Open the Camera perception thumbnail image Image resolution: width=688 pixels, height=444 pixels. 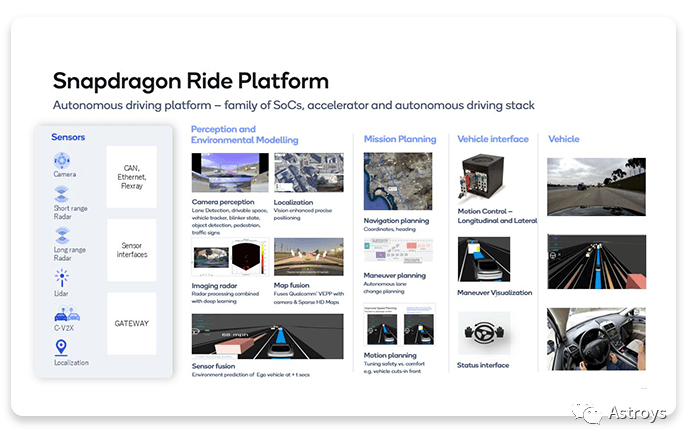coord(227,173)
